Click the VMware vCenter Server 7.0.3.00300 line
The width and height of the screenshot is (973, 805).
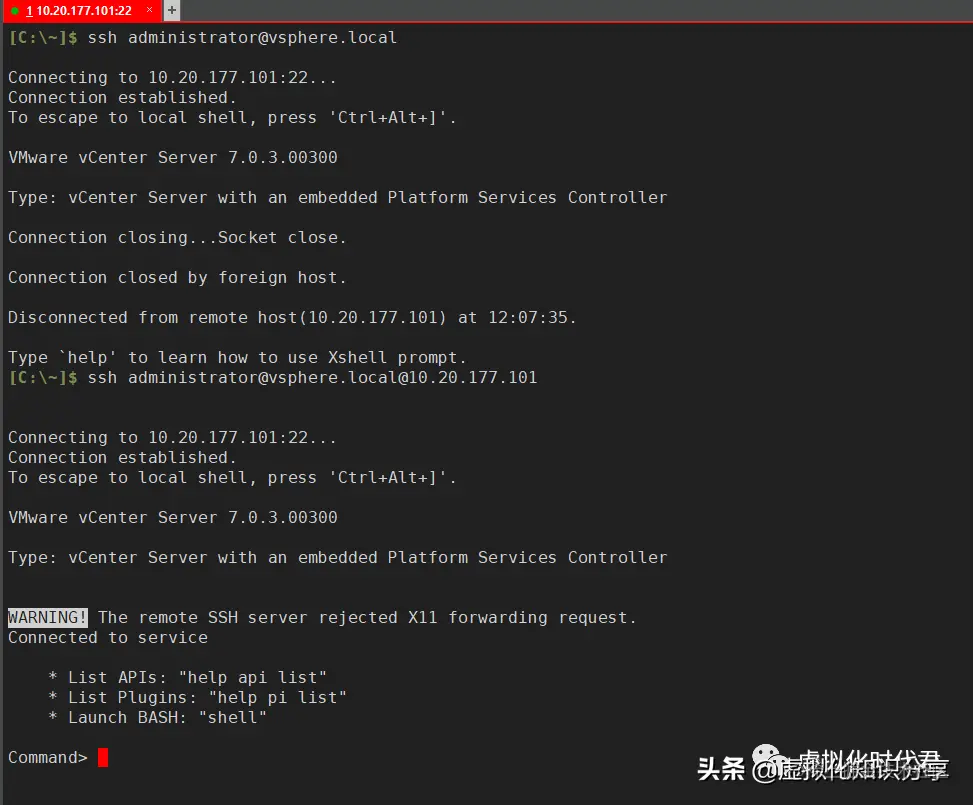172,157
